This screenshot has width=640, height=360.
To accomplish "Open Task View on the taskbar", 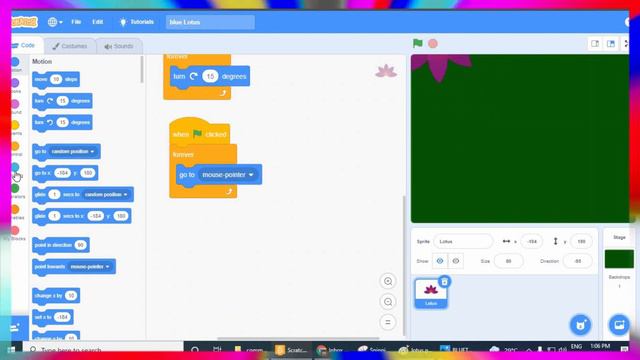I will tap(217, 350).
